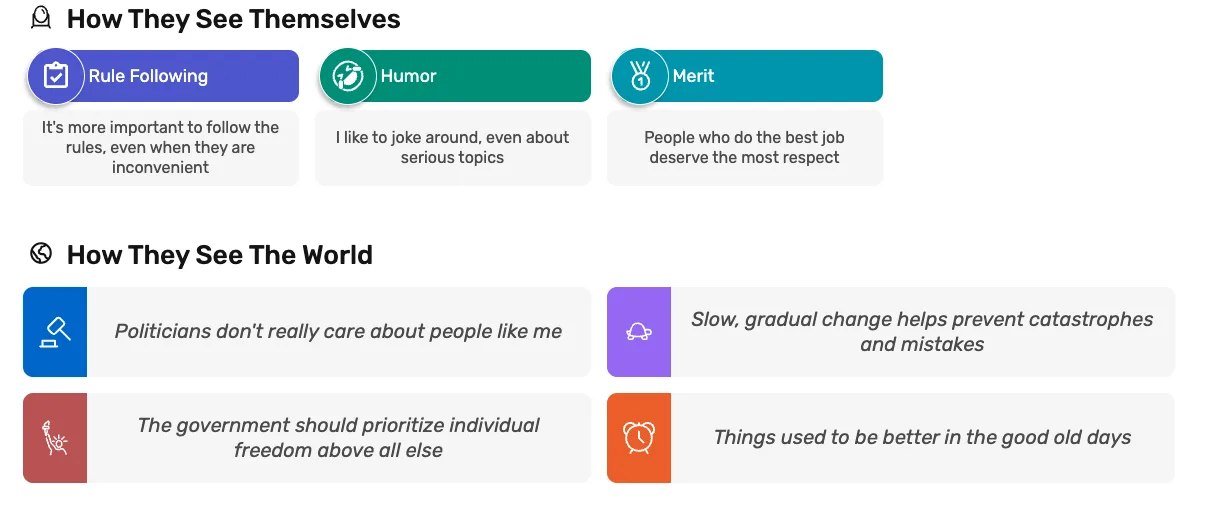Click the 'People who do the best job' card
This screenshot has height=509, width=1215.
click(745, 148)
